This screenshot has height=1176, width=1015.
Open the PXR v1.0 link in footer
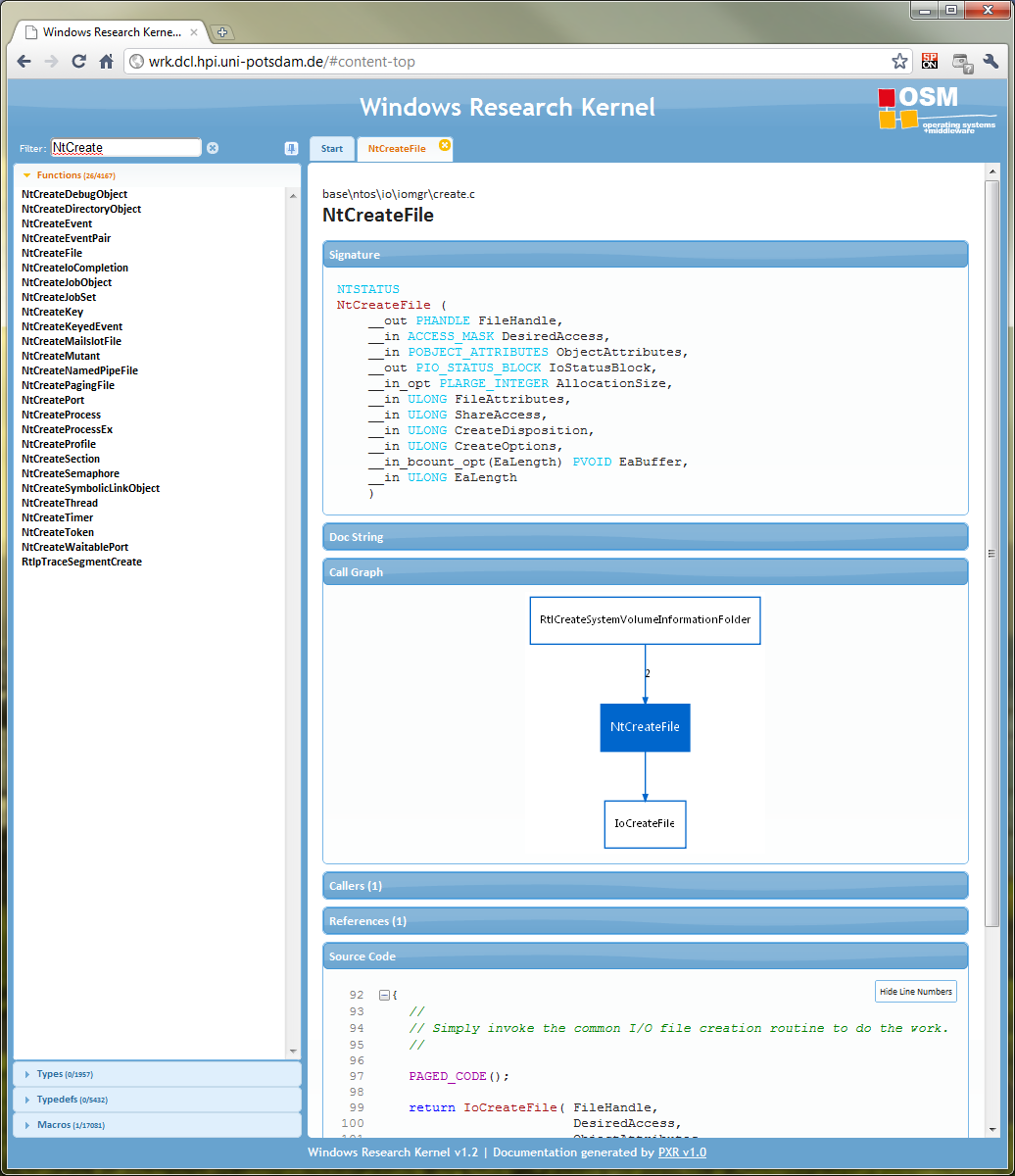[x=682, y=1152]
